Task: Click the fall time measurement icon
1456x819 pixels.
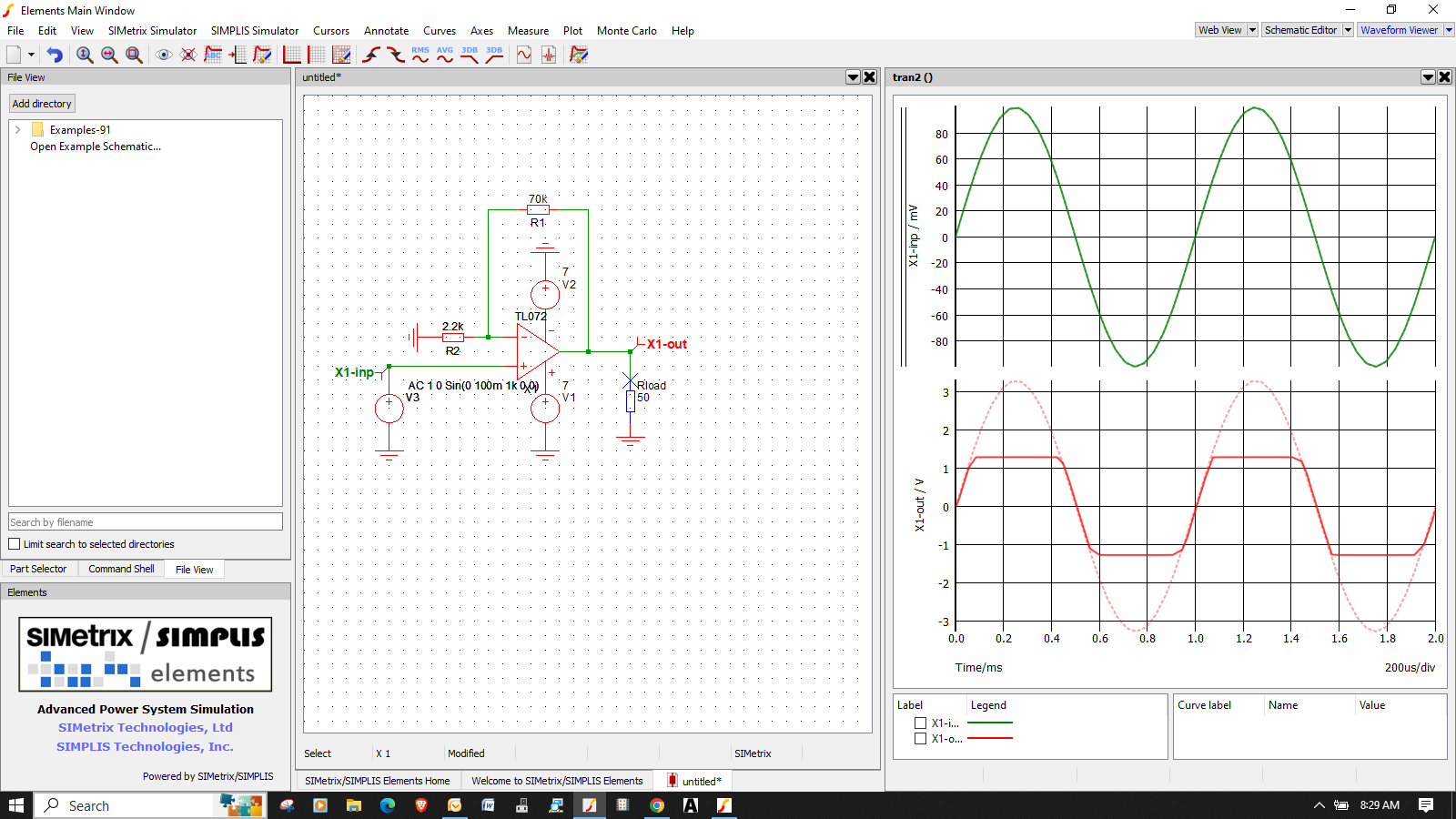Action: click(x=396, y=55)
